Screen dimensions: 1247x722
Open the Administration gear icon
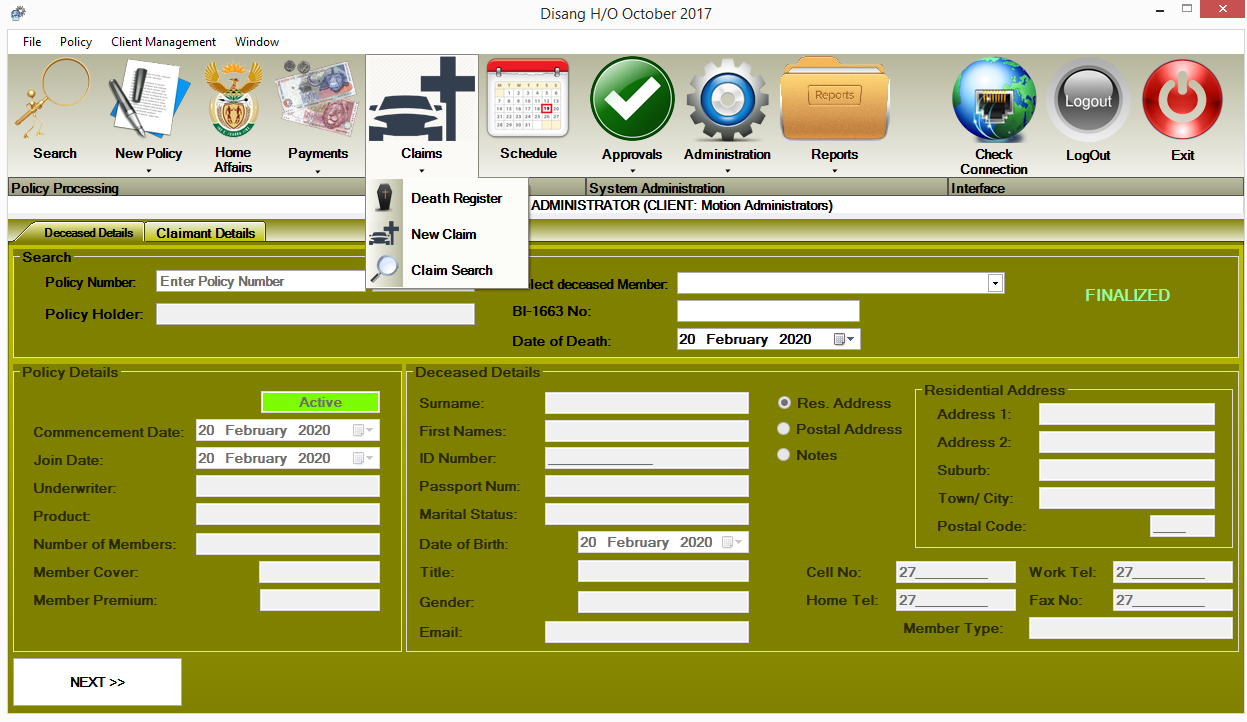[727, 100]
